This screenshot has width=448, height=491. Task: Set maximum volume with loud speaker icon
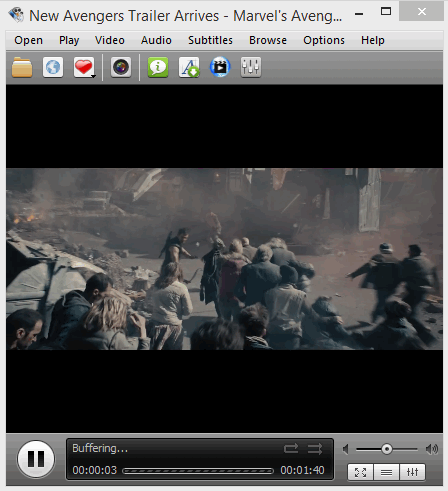(x=432, y=449)
